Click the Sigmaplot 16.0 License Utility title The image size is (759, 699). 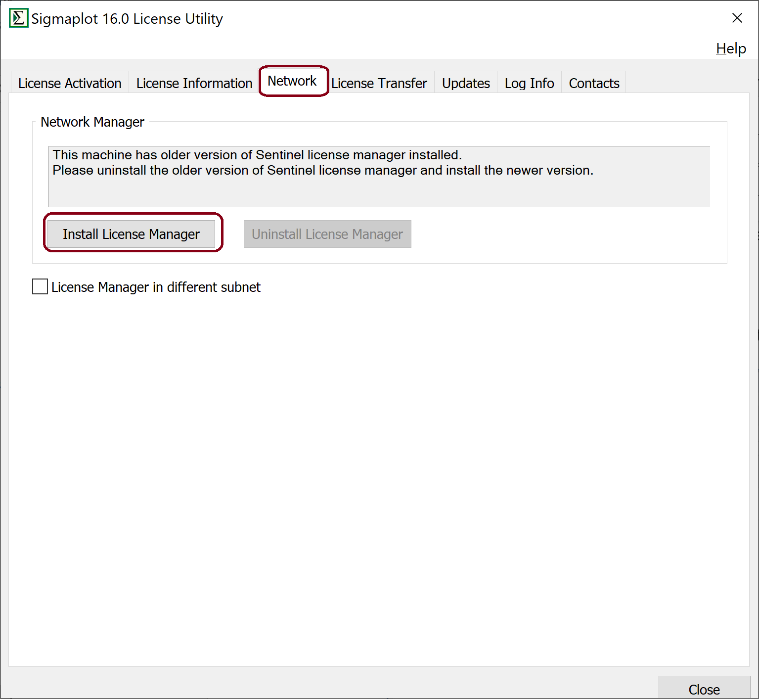click(x=127, y=19)
